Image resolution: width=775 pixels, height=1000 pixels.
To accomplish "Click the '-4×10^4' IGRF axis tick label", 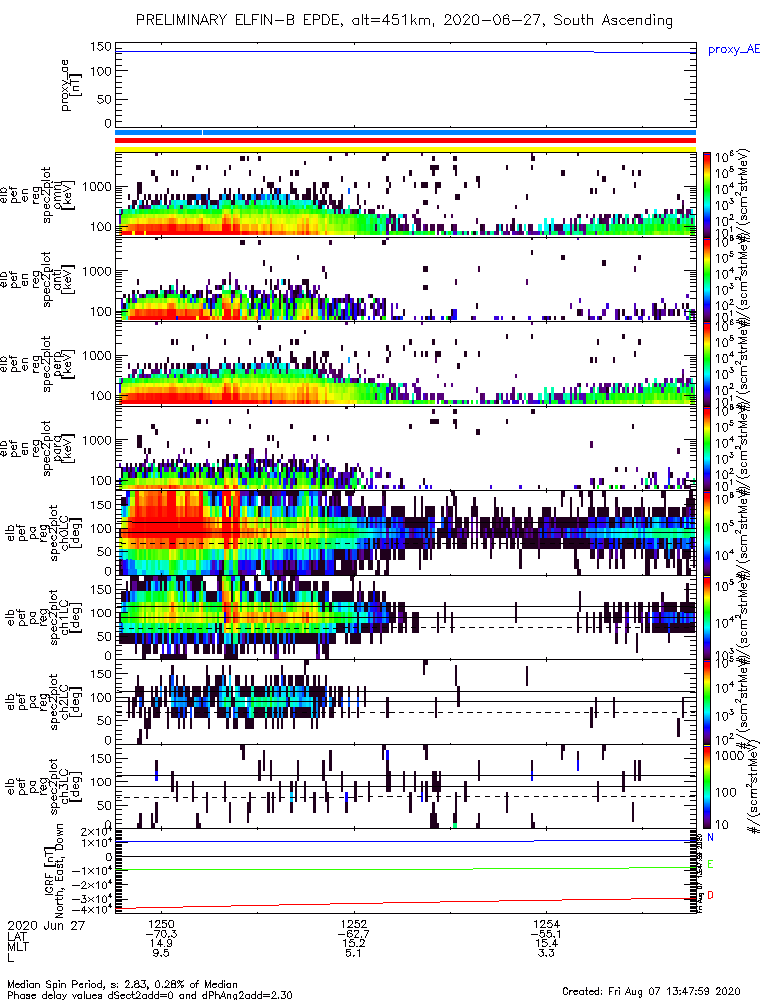I will point(94,909).
